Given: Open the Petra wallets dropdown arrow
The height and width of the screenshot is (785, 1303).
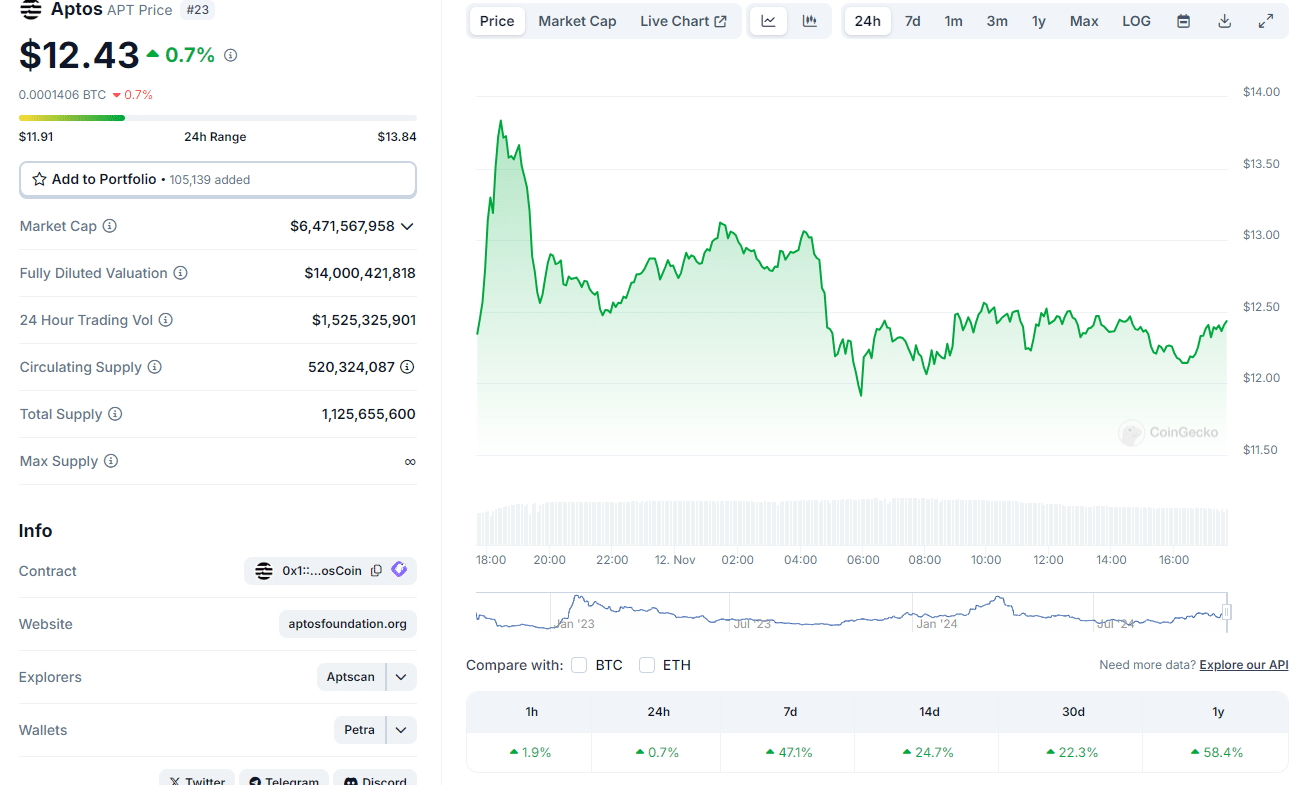Looking at the screenshot, I should (x=401, y=730).
